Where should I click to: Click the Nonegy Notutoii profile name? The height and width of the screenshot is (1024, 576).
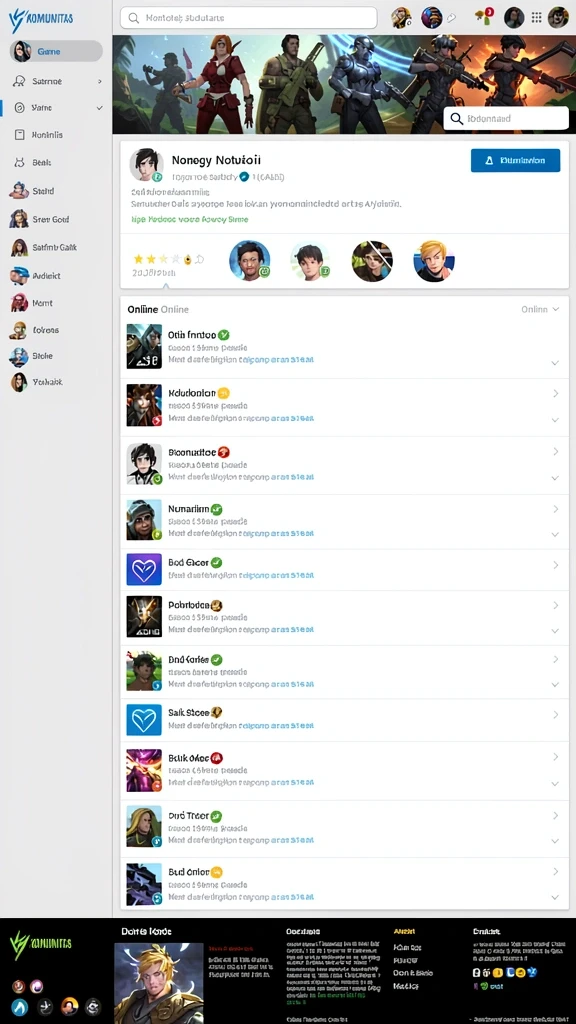[x=216, y=159]
